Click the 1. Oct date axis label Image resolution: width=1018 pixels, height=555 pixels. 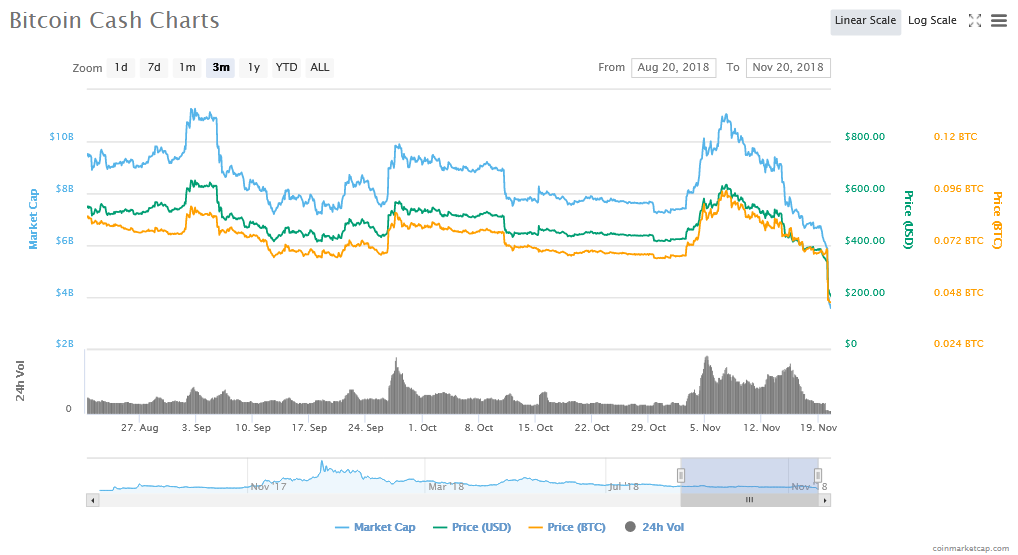(422, 428)
